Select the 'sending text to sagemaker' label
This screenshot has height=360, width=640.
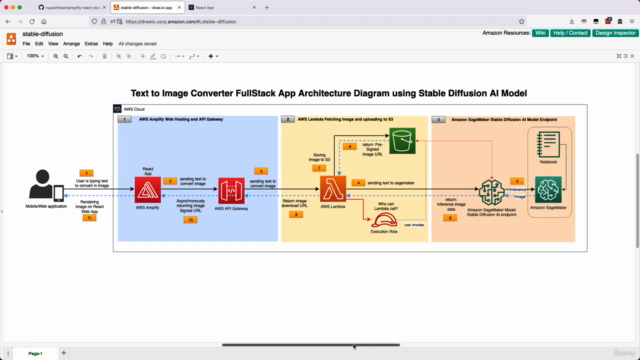pos(391,183)
